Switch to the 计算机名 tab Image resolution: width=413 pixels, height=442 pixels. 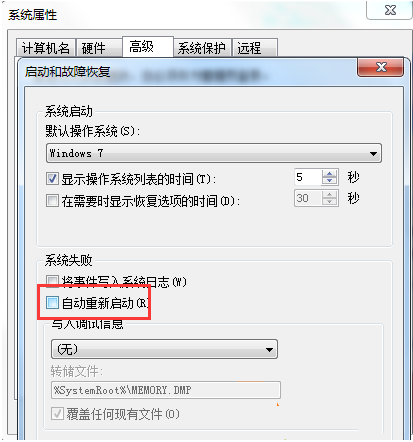[x=46, y=48]
